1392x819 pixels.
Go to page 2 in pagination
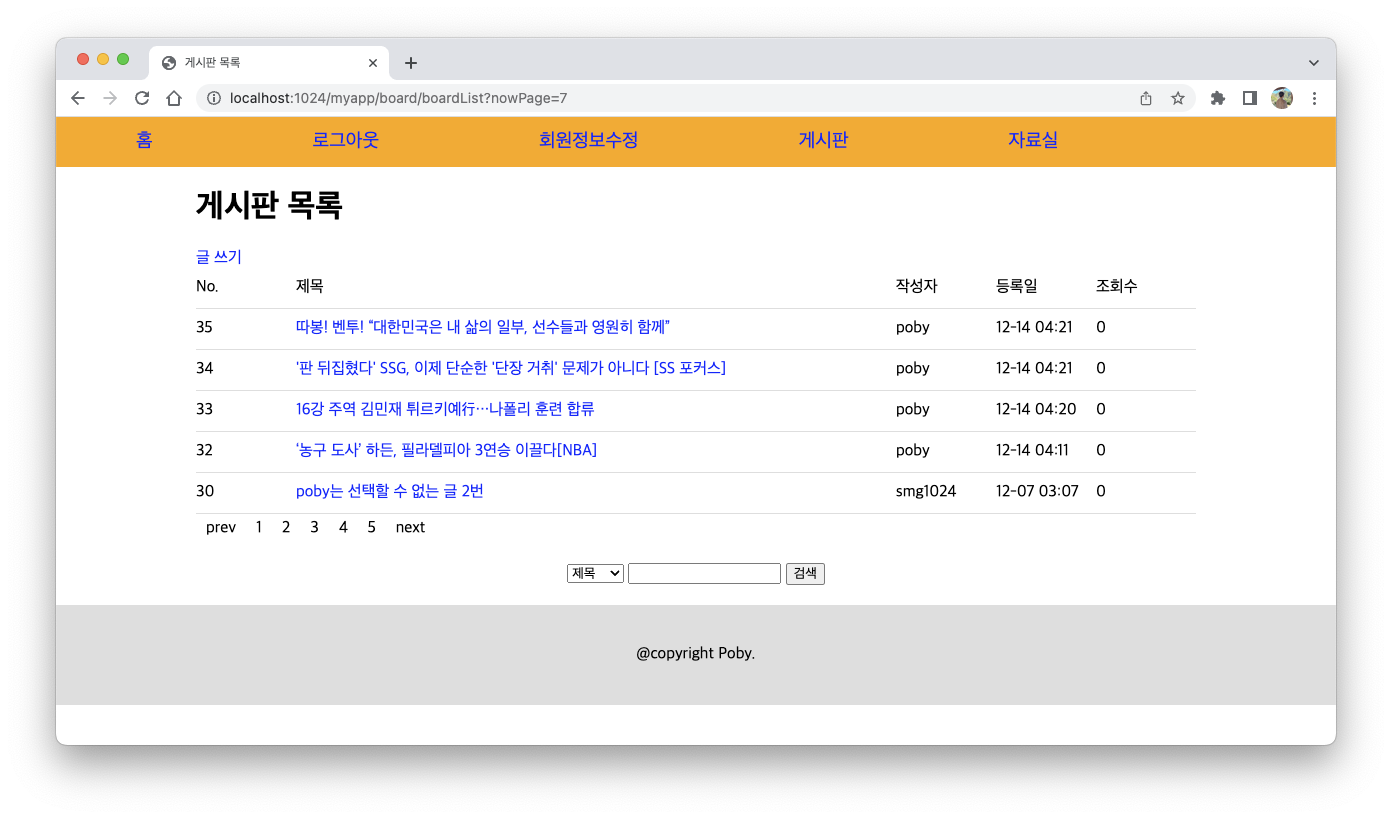click(286, 527)
